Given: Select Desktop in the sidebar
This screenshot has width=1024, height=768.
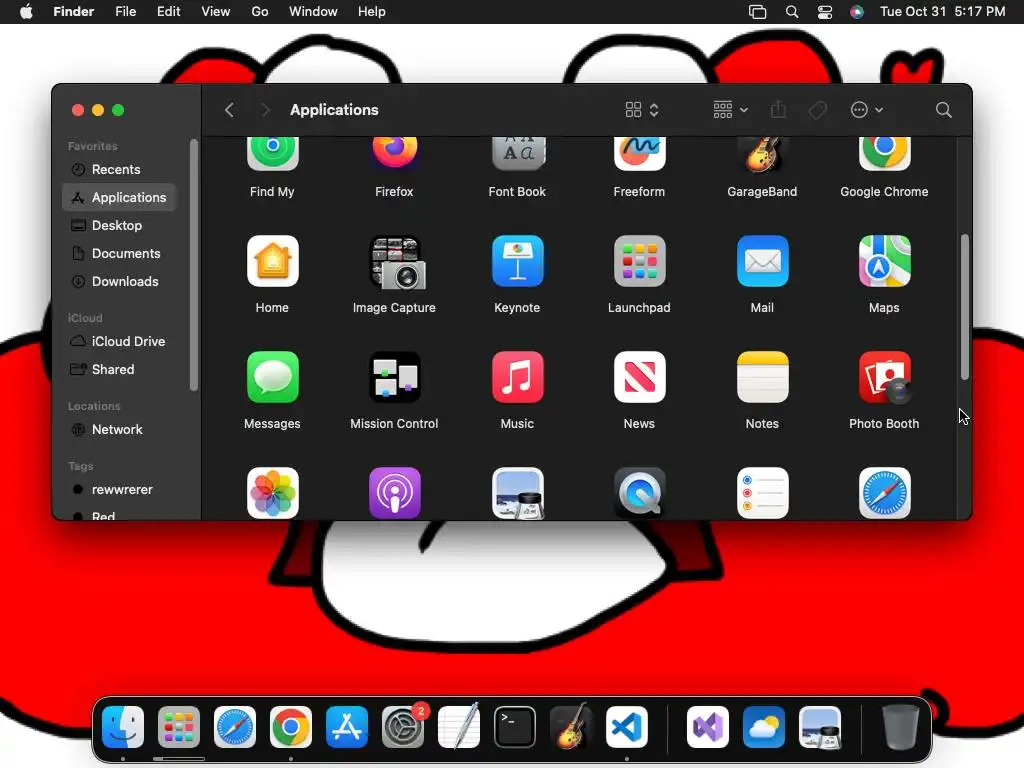Looking at the screenshot, I should (119, 225).
